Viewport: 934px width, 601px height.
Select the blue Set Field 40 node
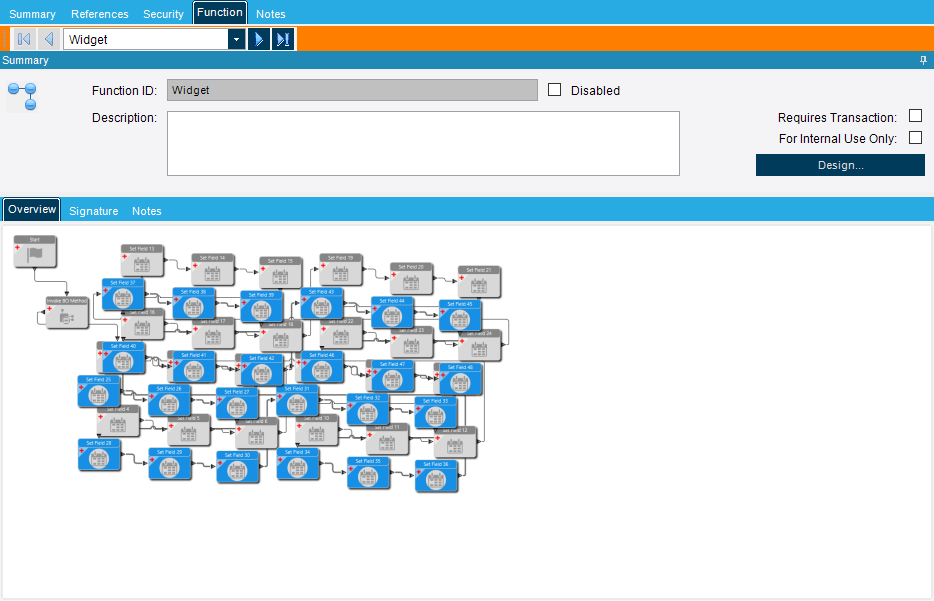[x=123, y=357]
